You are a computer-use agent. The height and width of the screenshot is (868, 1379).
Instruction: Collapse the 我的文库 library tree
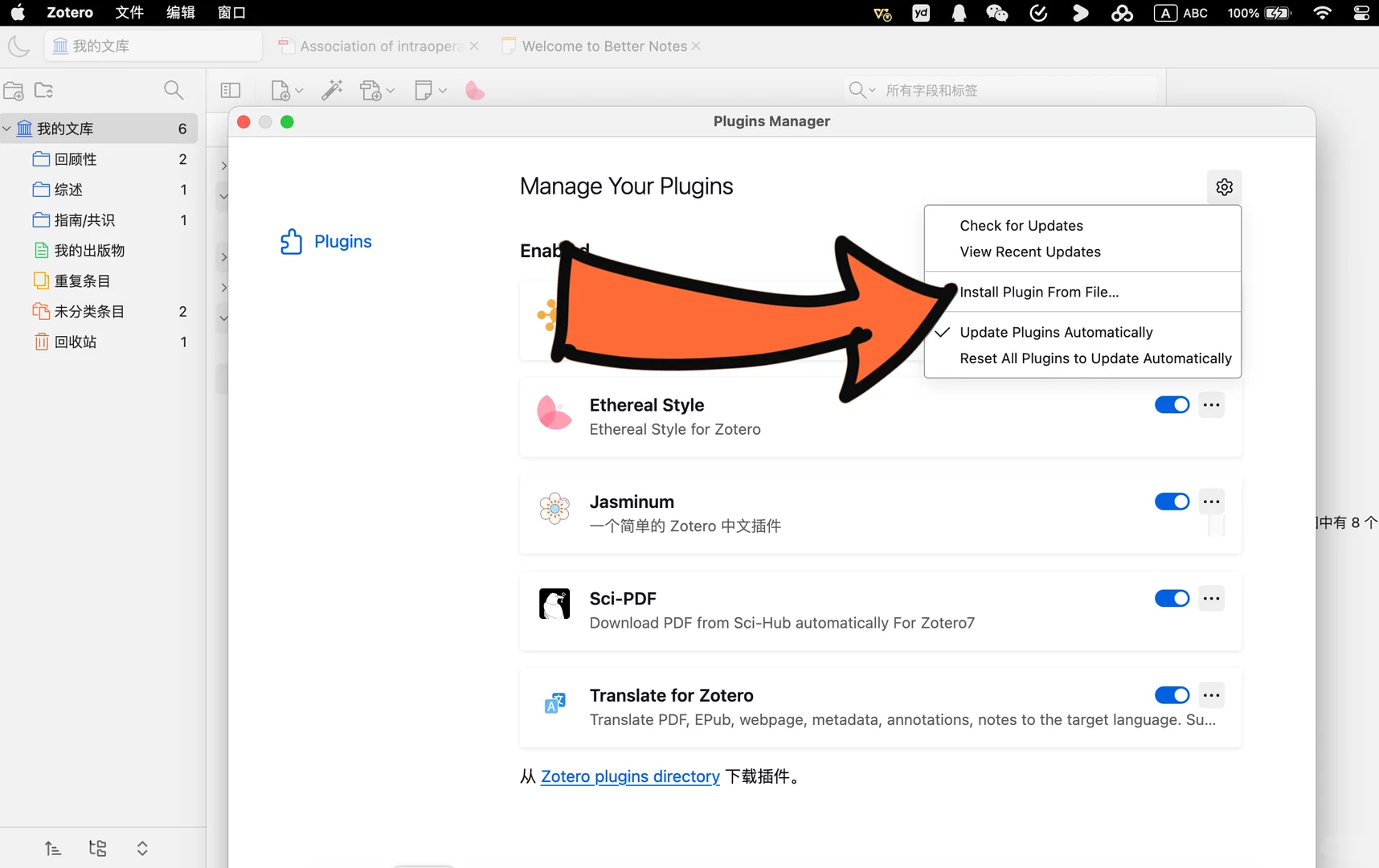pos(6,129)
